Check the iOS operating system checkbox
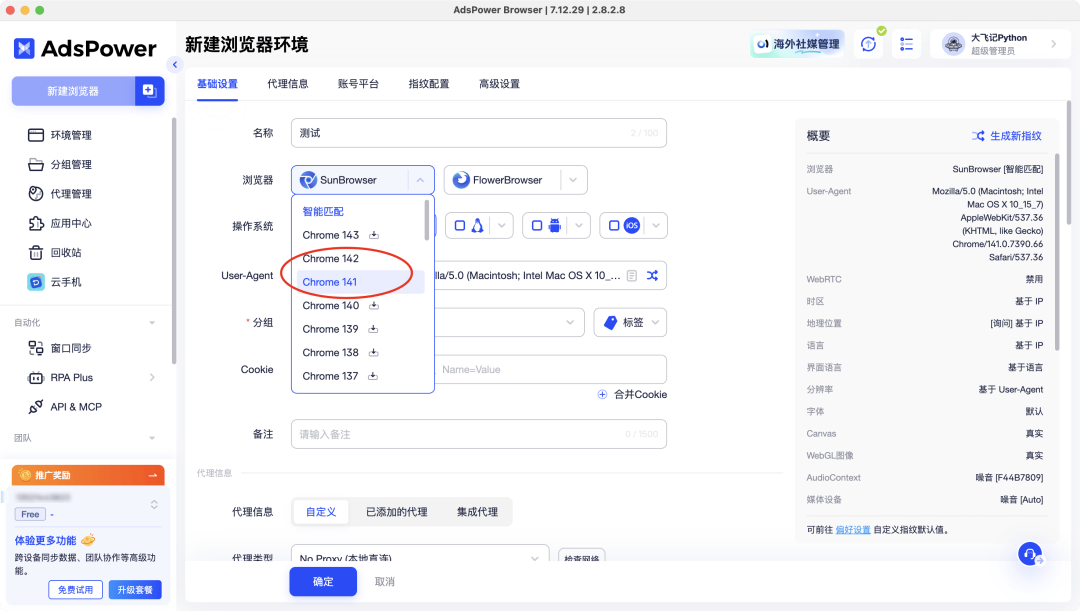1080x611 pixels. coord(614,225)
